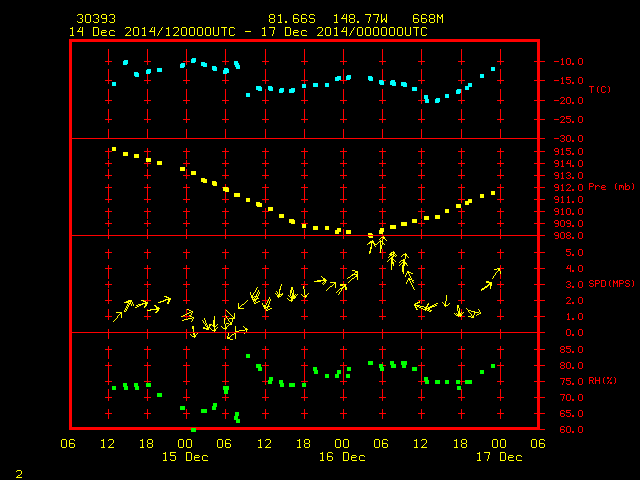This screenshot has width=640, height=480.
Task: Click the -30.0 temperature tick value
Action: [x=568, y=139]
